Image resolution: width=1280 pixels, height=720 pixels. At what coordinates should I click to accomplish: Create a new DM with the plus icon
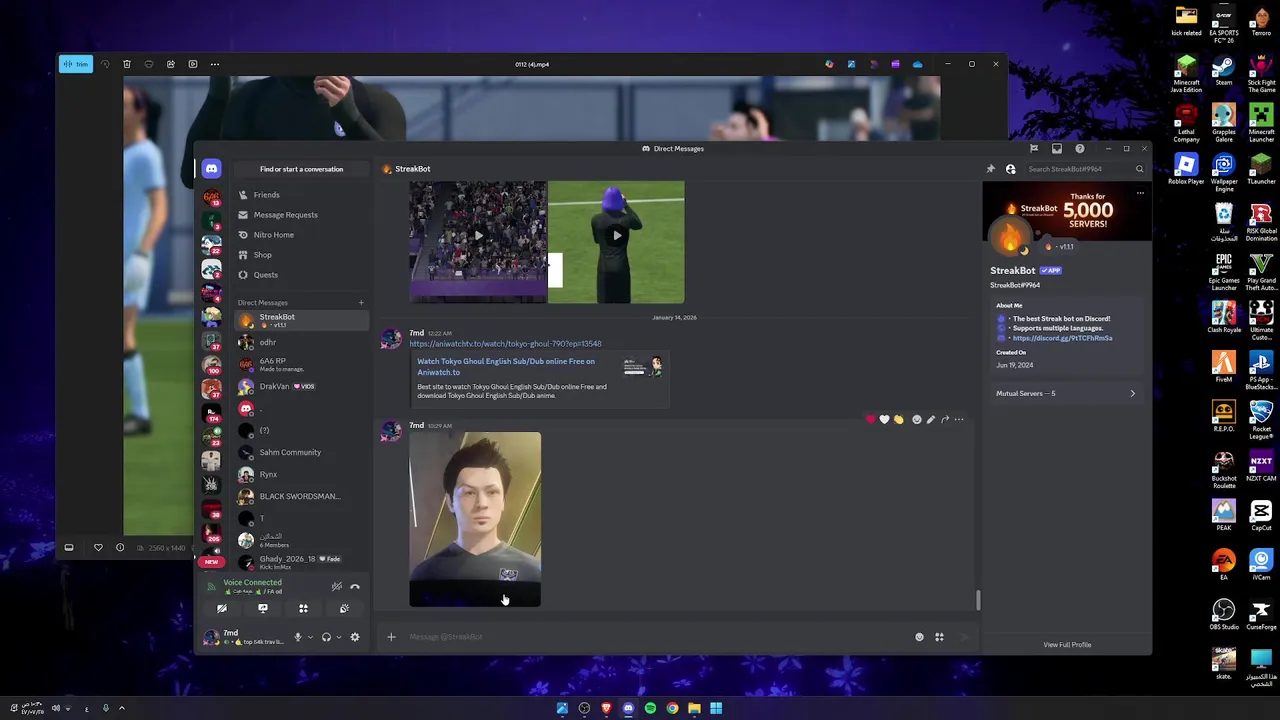(361, 303)
